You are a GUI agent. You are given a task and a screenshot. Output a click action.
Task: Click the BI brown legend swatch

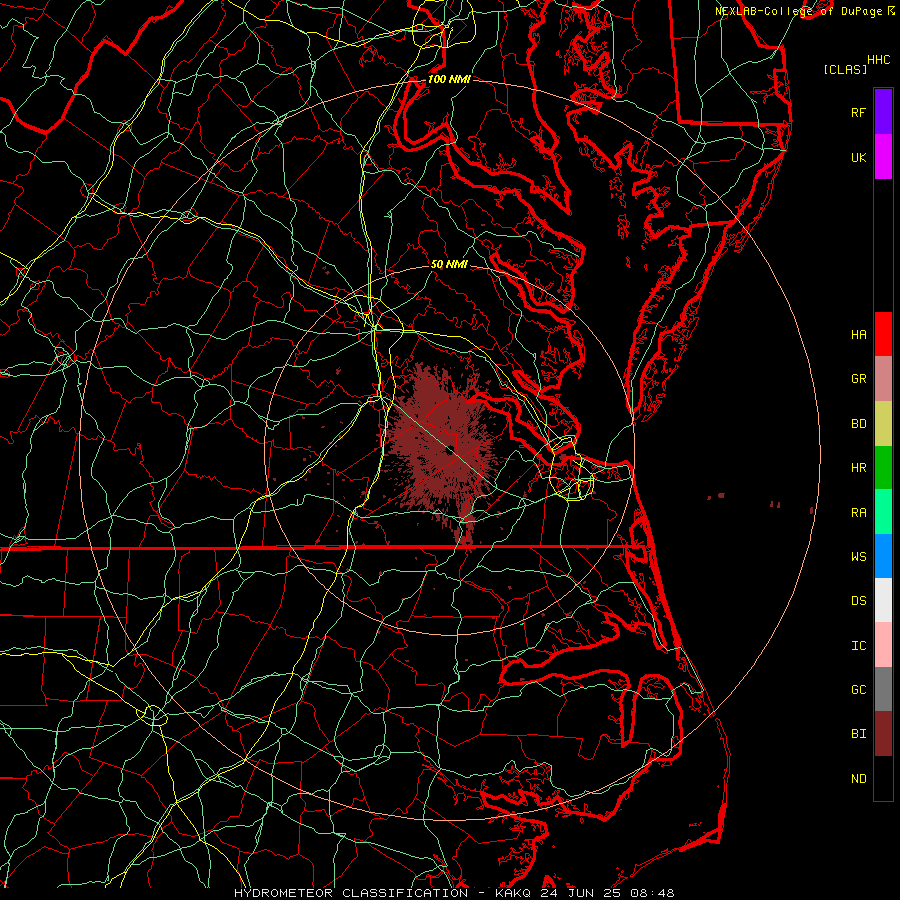tap(883, 734)
